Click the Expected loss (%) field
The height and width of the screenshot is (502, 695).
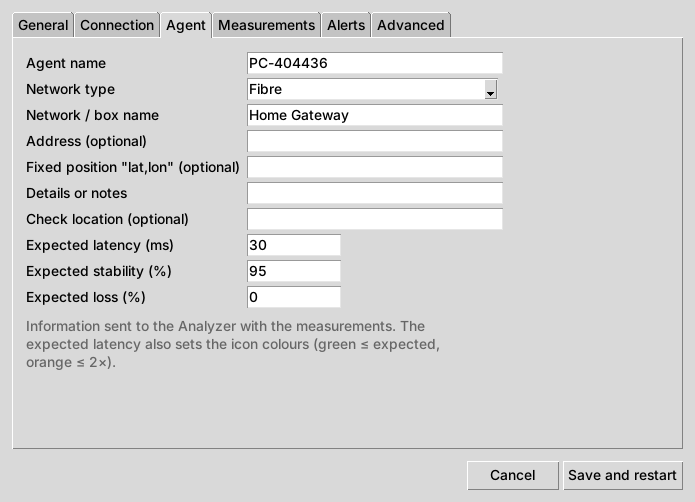[294, 297]
